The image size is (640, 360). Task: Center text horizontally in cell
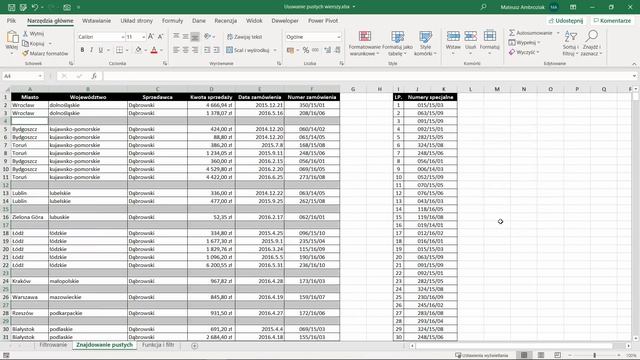(x=185, y=50)
